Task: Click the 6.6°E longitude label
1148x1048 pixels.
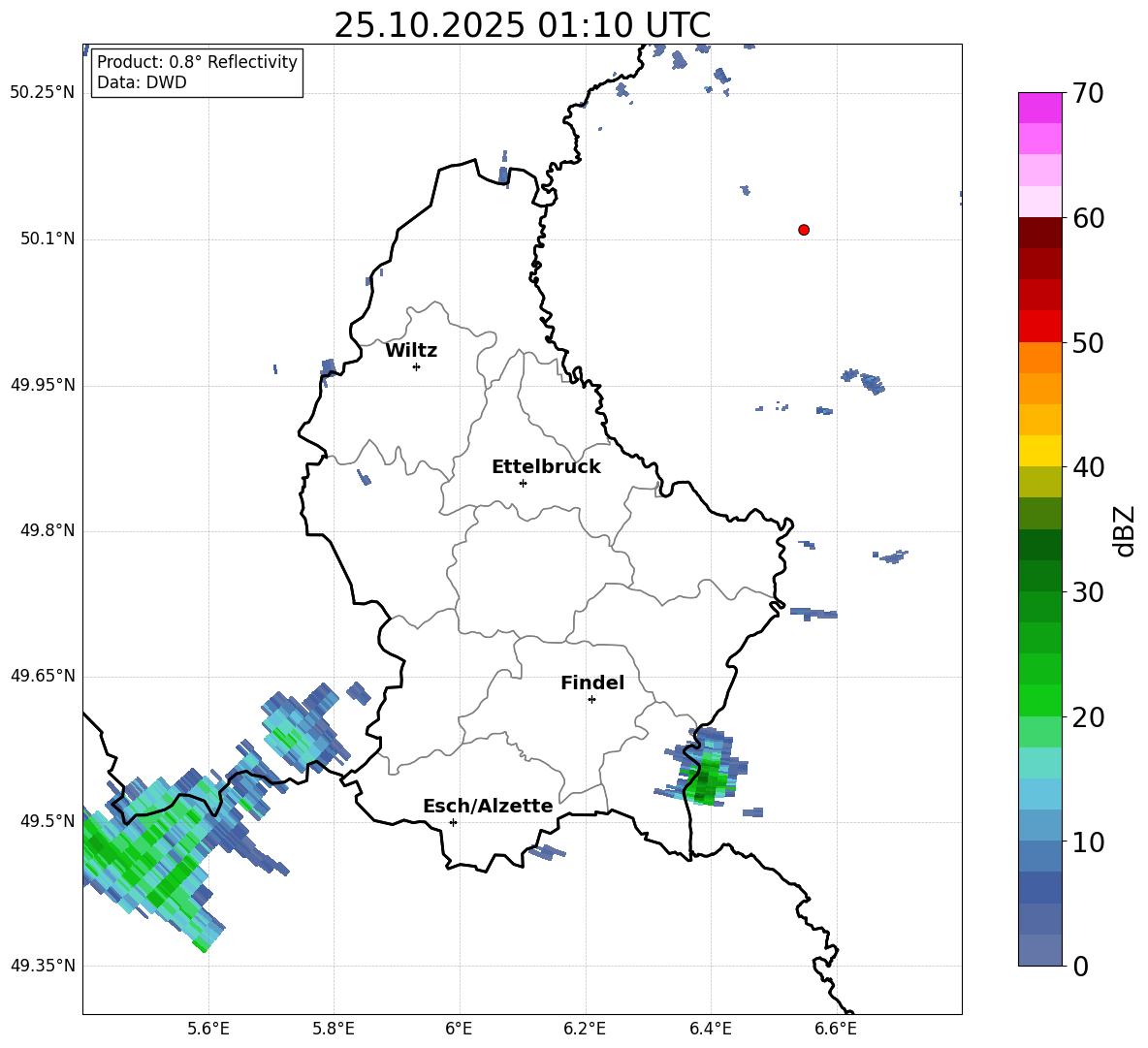Action: coord(836,1029)
